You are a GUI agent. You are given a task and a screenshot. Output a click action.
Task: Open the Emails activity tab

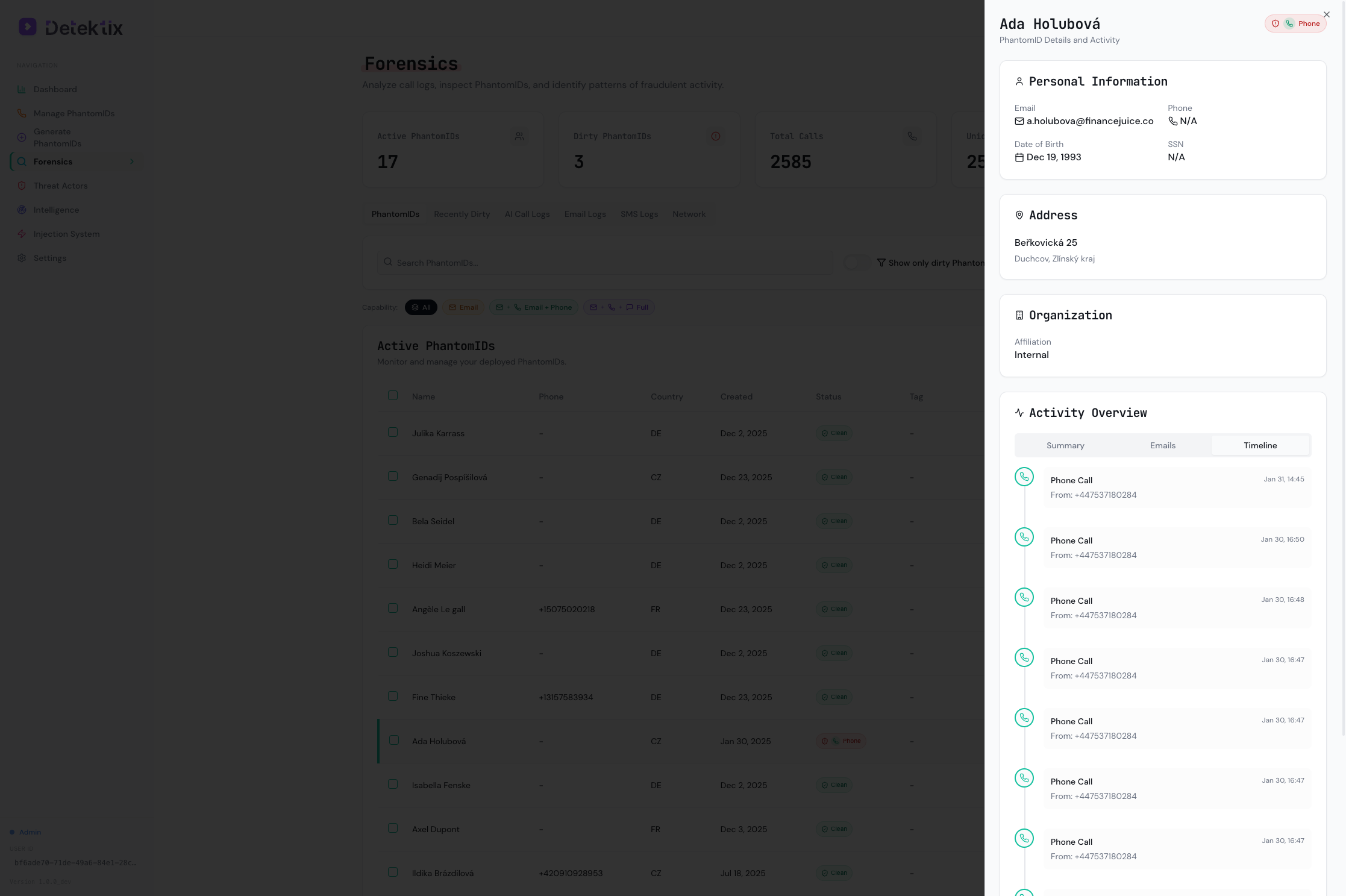click(1162, 445)
